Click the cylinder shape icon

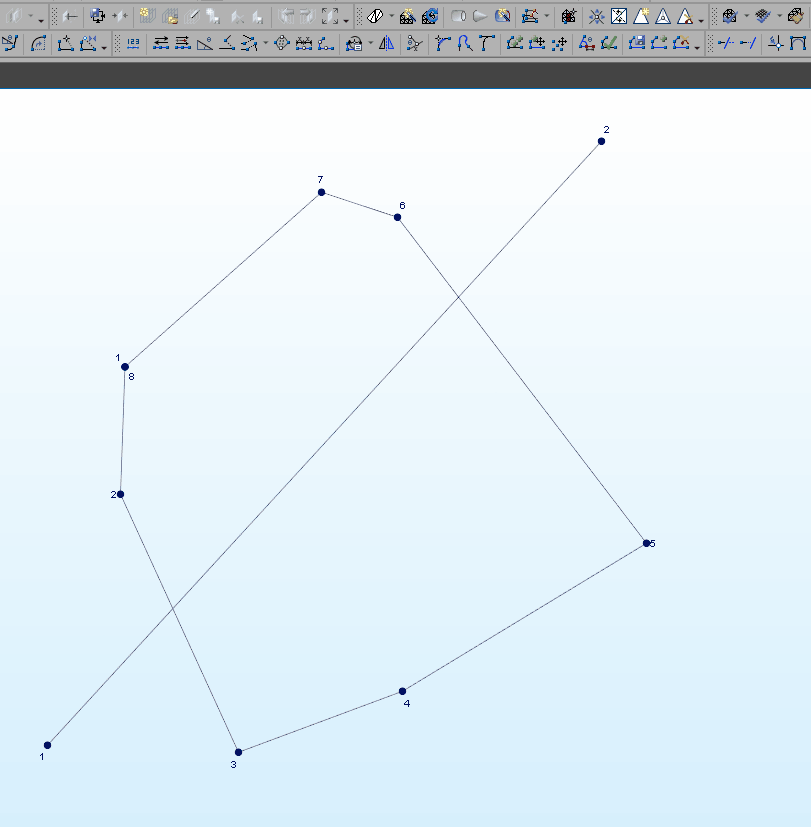[458, 16]
